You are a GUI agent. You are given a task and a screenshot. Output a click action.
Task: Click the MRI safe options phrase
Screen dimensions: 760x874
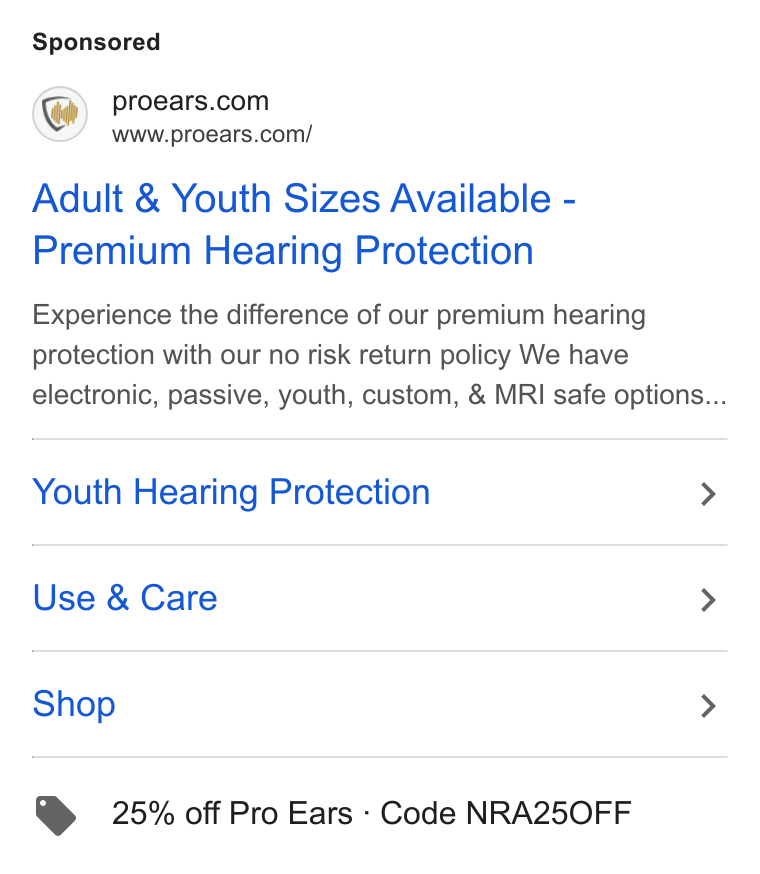point(598,395)
